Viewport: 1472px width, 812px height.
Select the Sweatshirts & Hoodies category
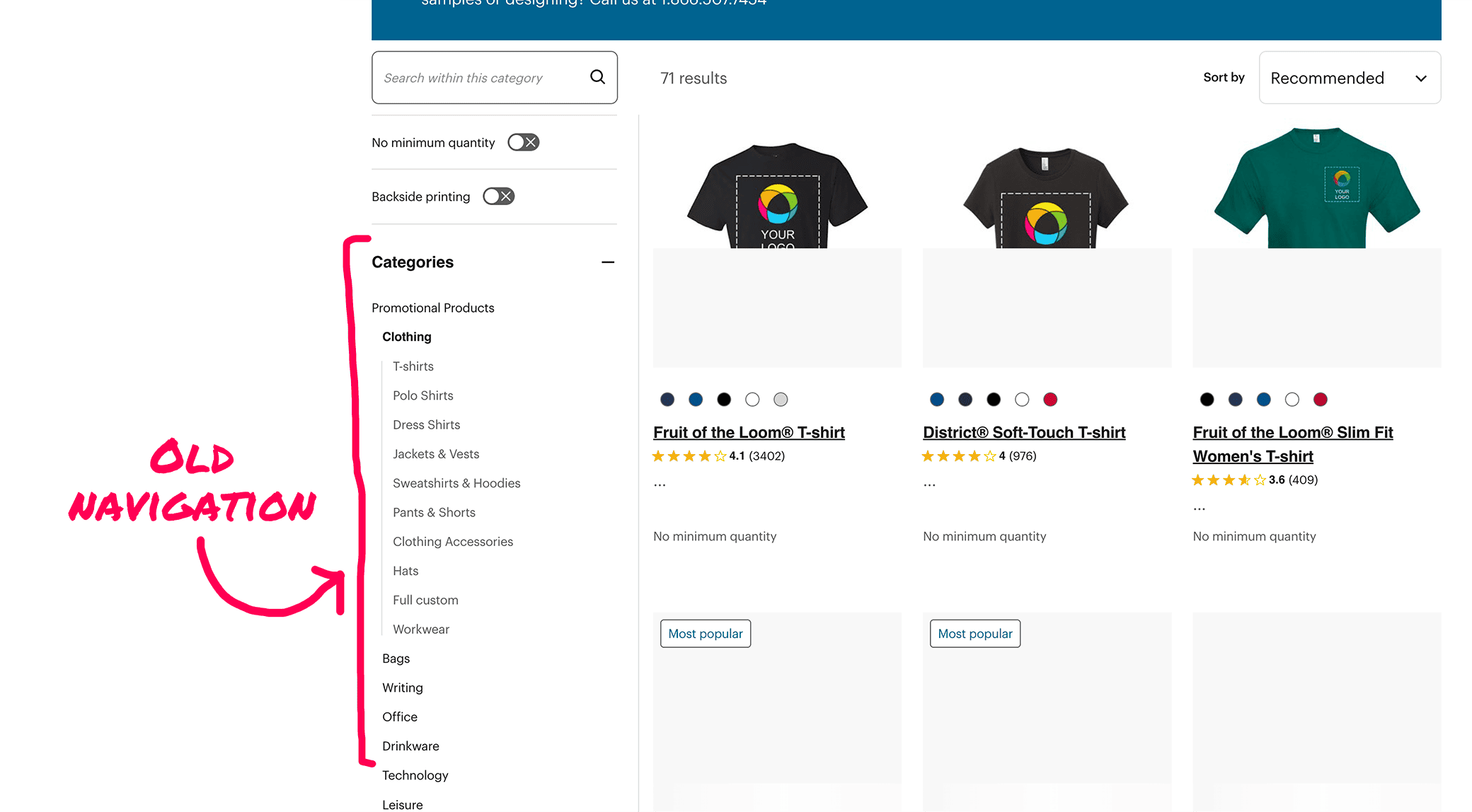(456, 483)
